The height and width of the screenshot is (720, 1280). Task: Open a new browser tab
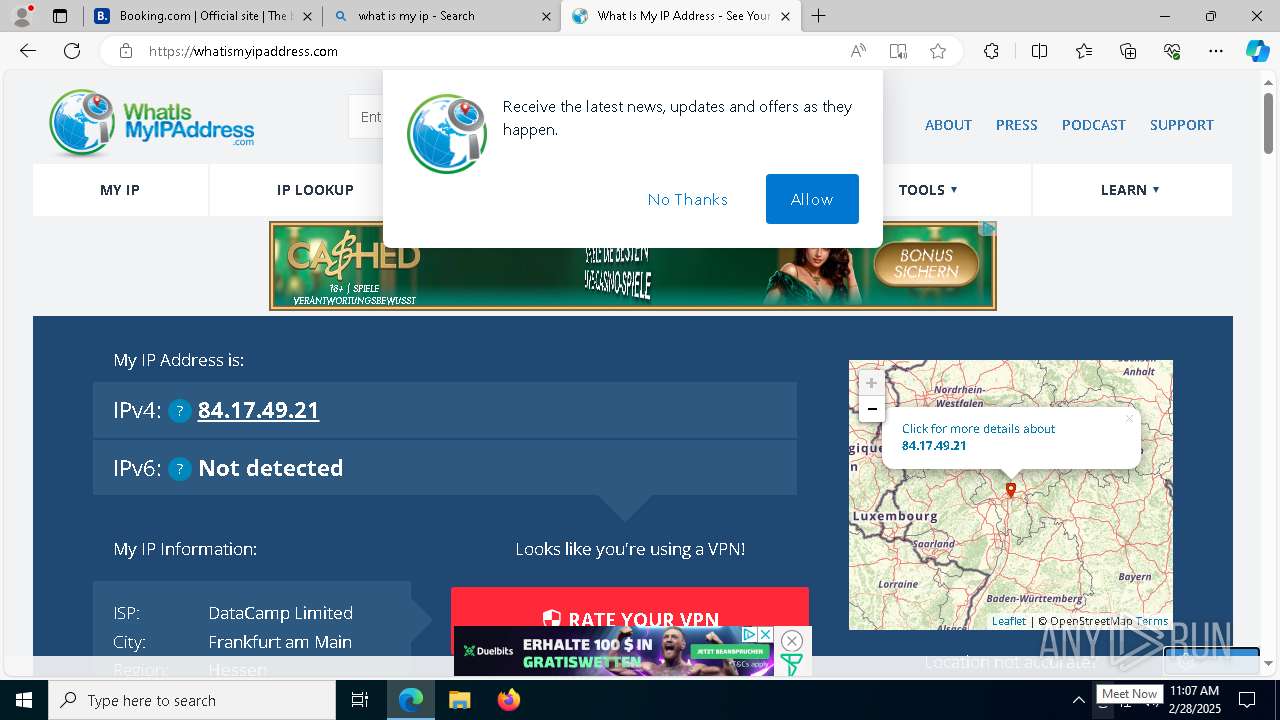pyautogui.click(x=819, y=16)
